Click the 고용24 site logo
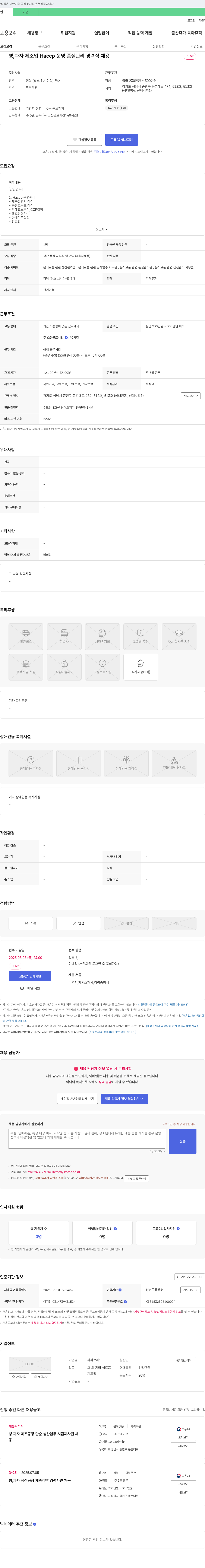The width and height of the screenshot is (205, 1568). (8, 33)
